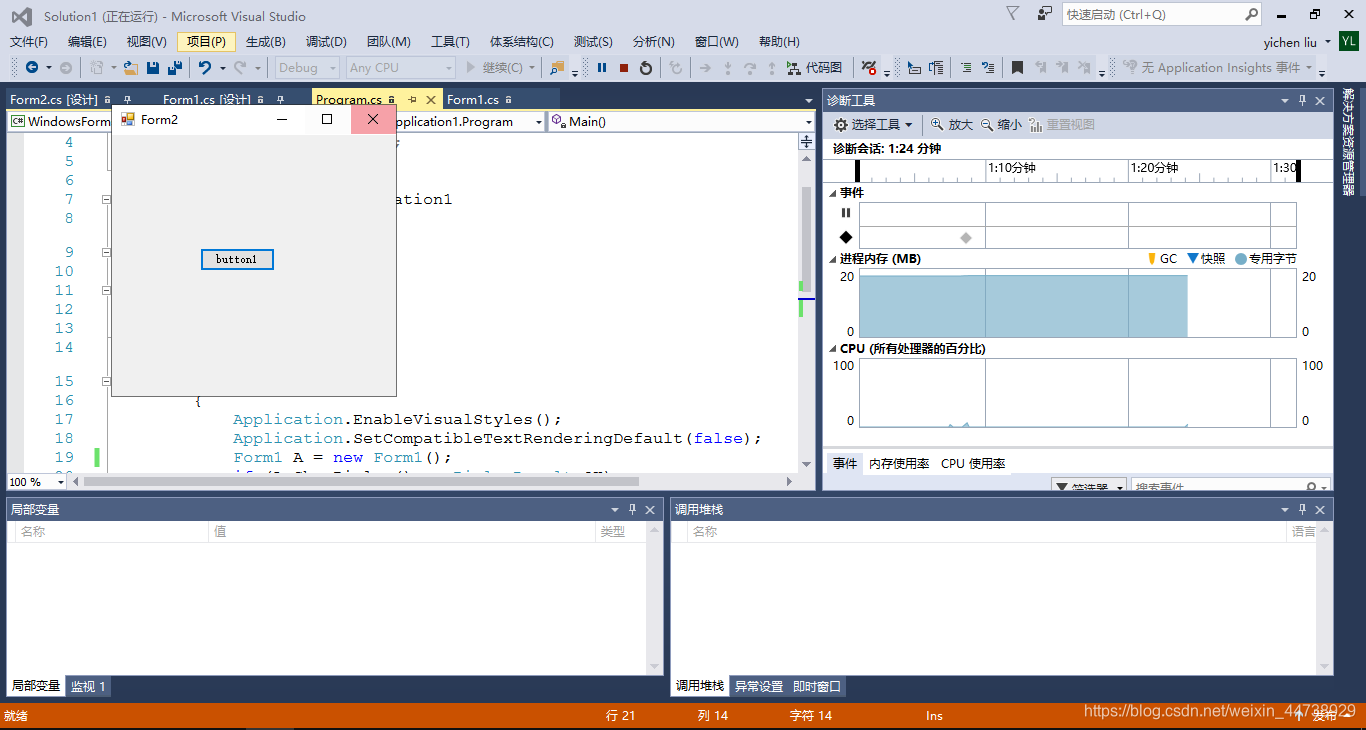Click the Save All icon
Screen dimensions: 1366x730
click(x=174, y=67)
